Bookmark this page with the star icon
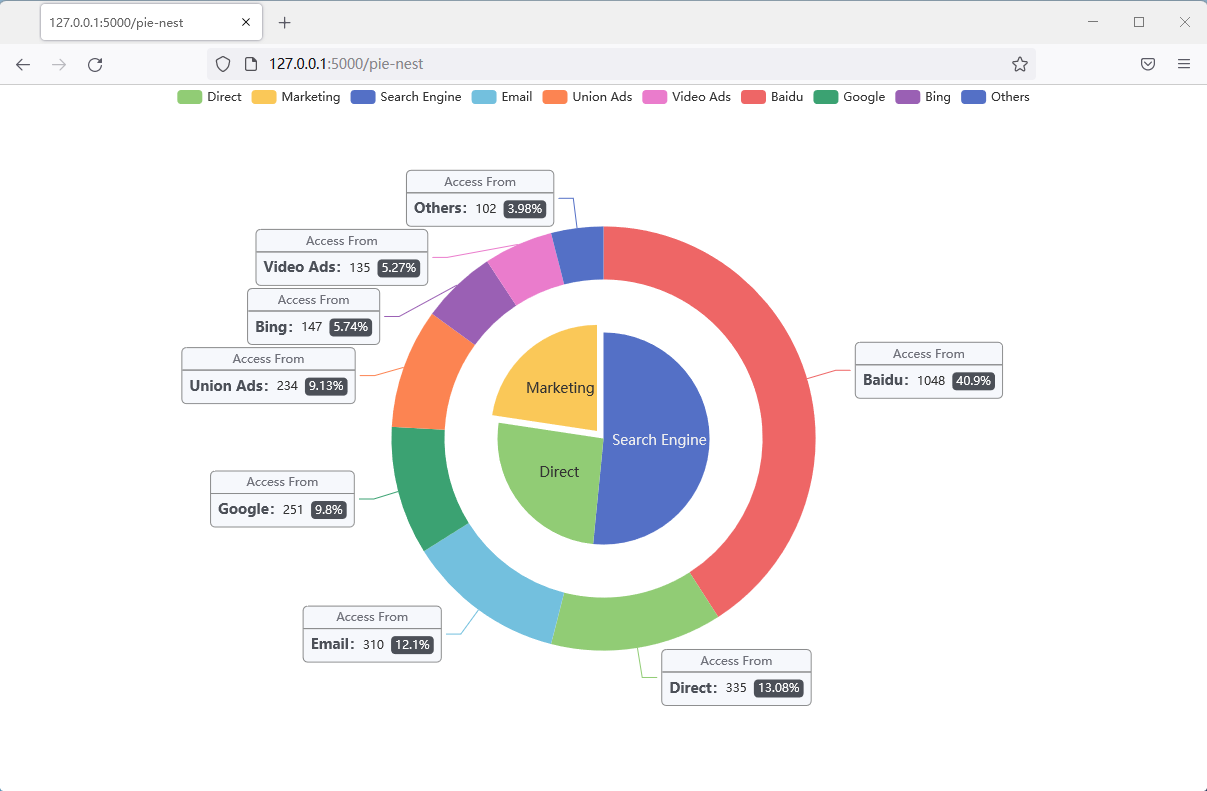1207x791 pixels. coord(1019,64)
